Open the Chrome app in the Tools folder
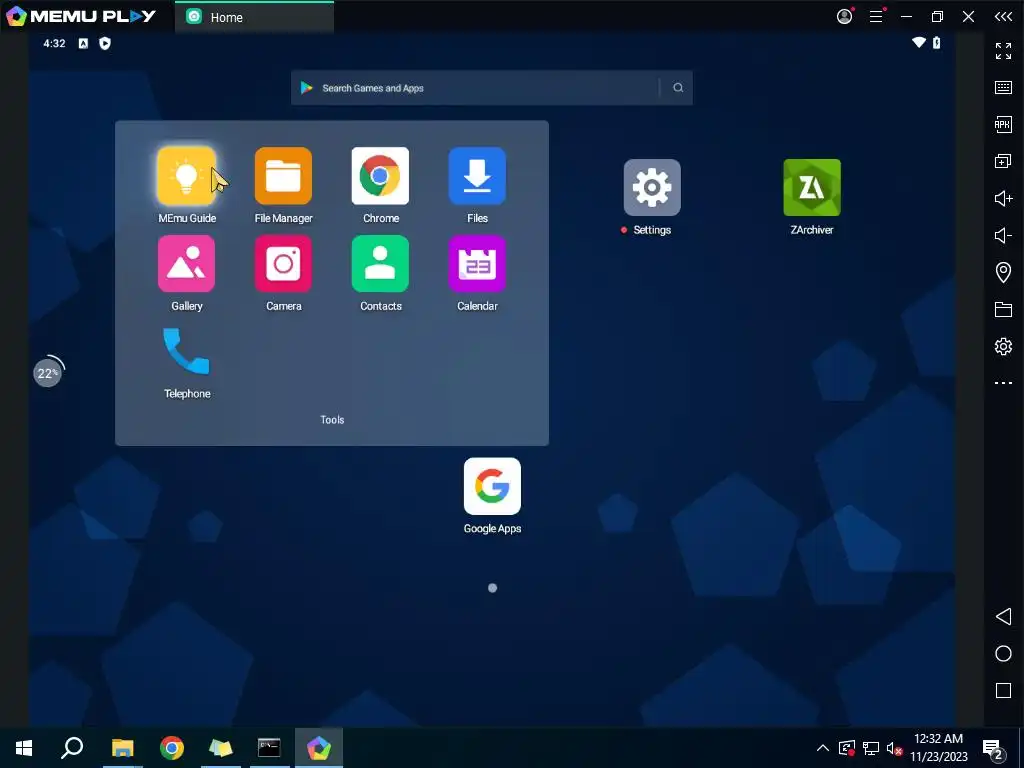This screenshot has height=768, width=1024. 380,176
